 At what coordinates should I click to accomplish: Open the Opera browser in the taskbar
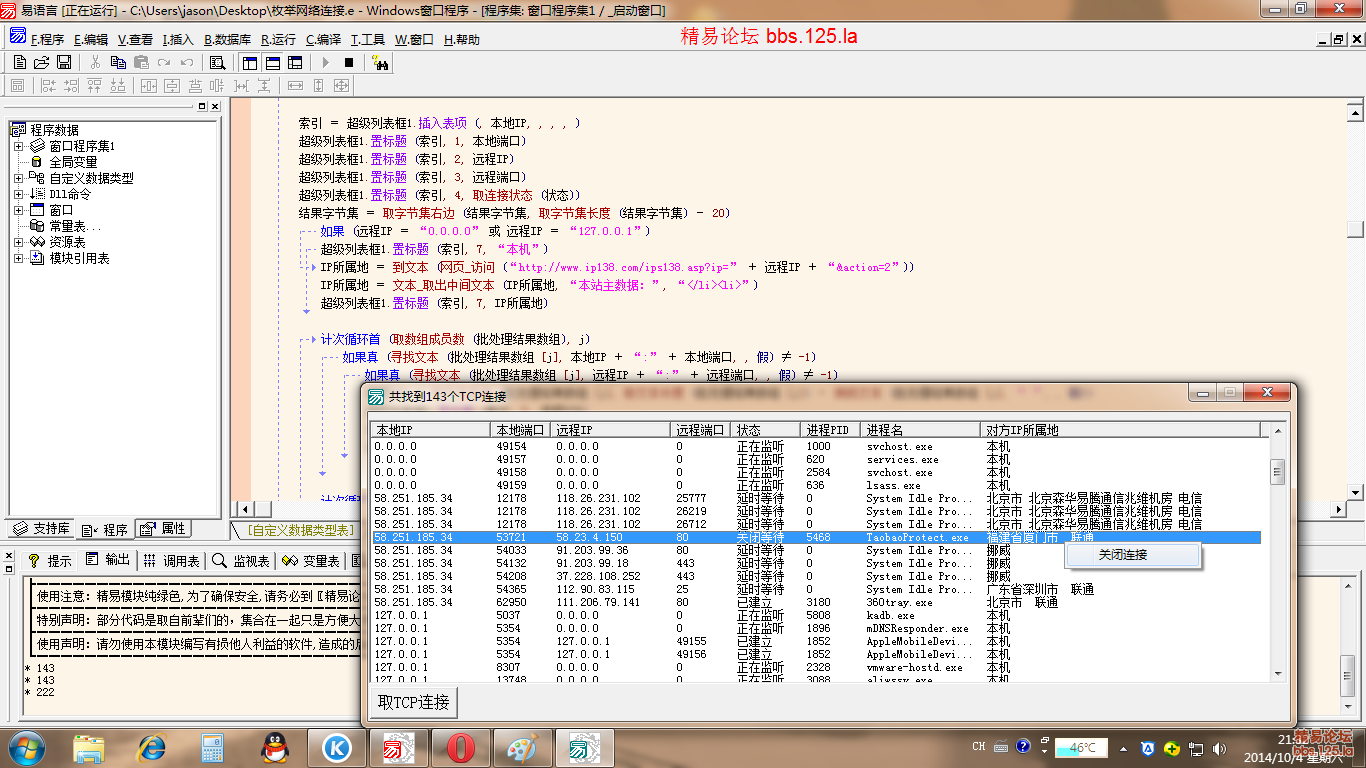[x=461, y=748]
